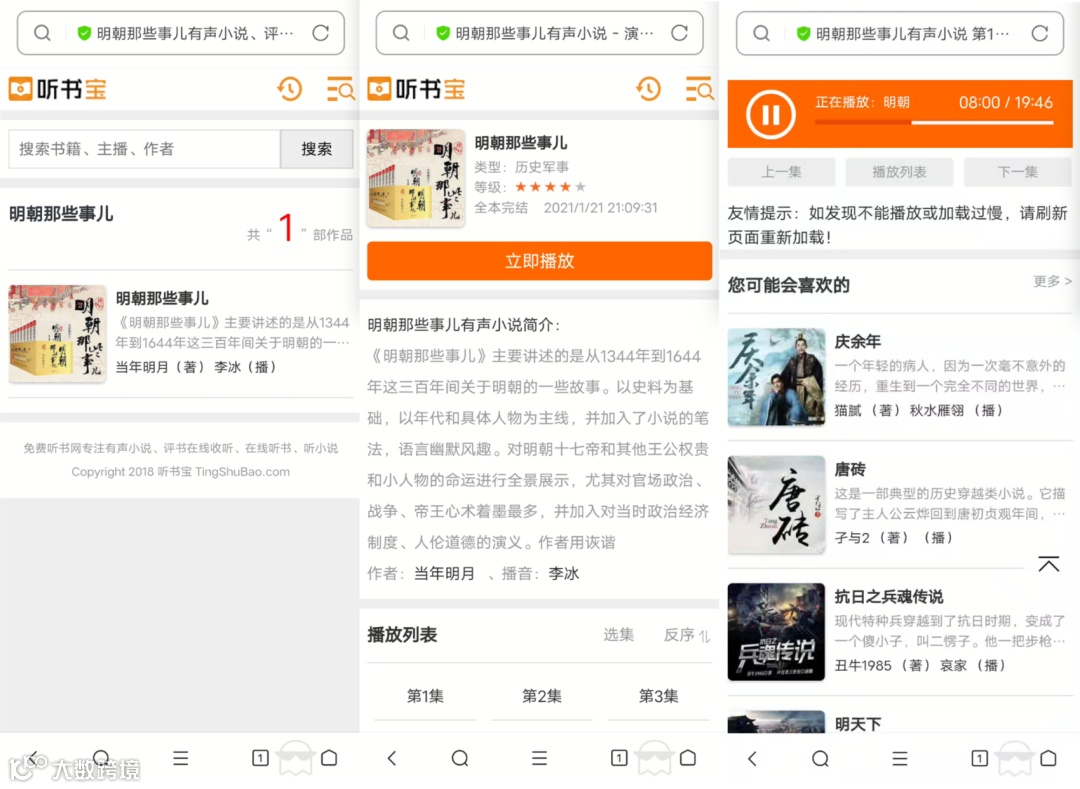
Task: Open tabs counter in second phone
Action: tap(619, 758)
